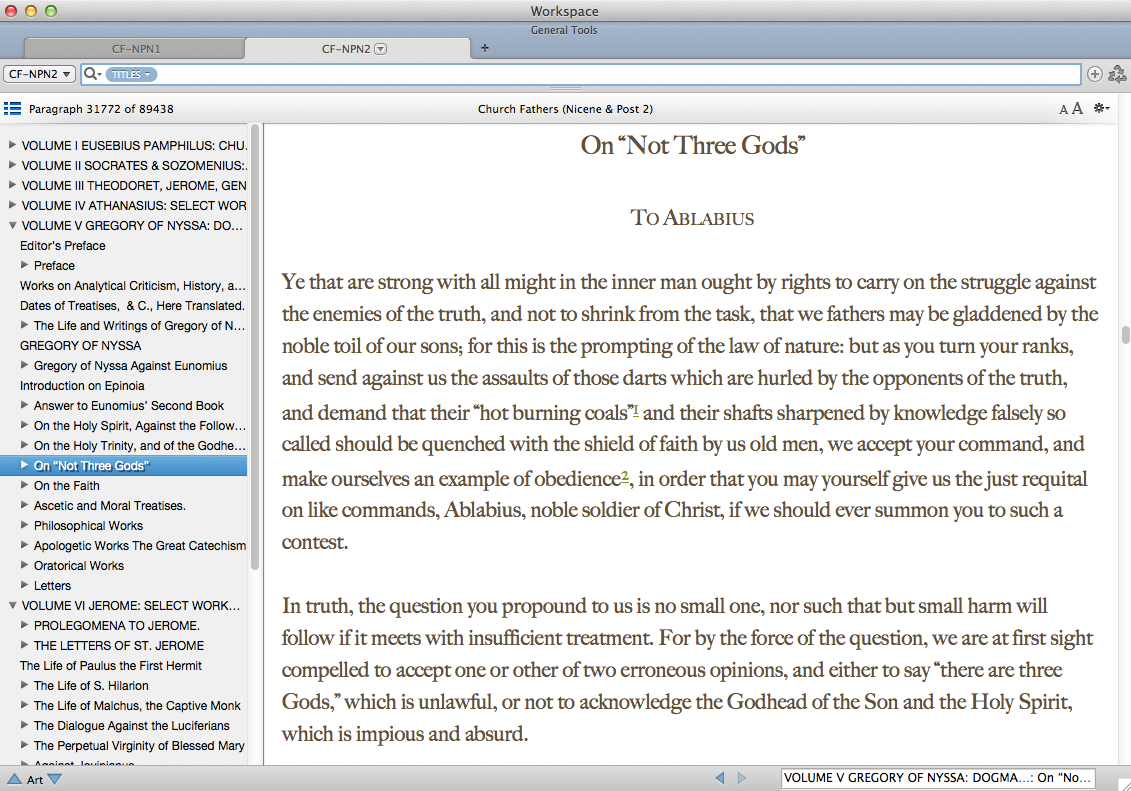1131x791 pixels.
Task: Click the main text pane scrollbar thumb
Action: (1125, 335)
